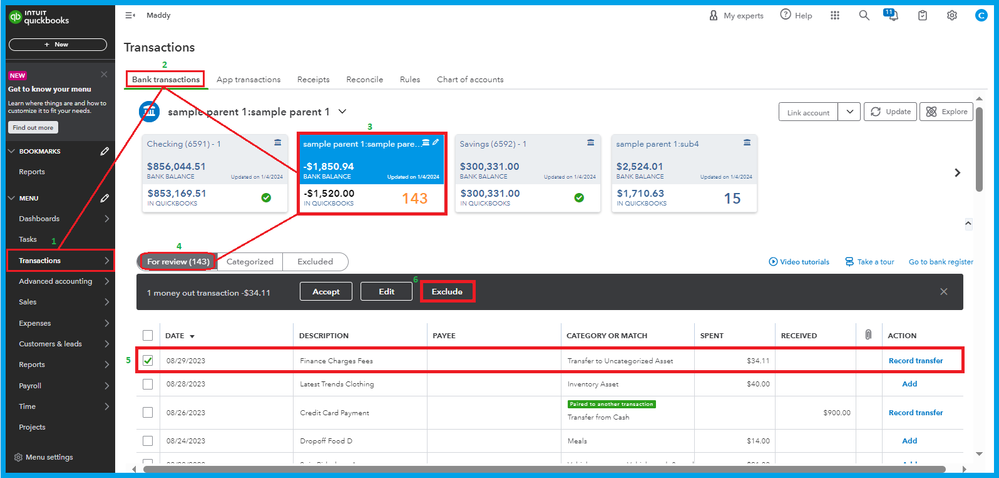Edit selected account card with pencil icon
Image resolution: width=999 pixels, height=478 pixels.
[436, 143]
